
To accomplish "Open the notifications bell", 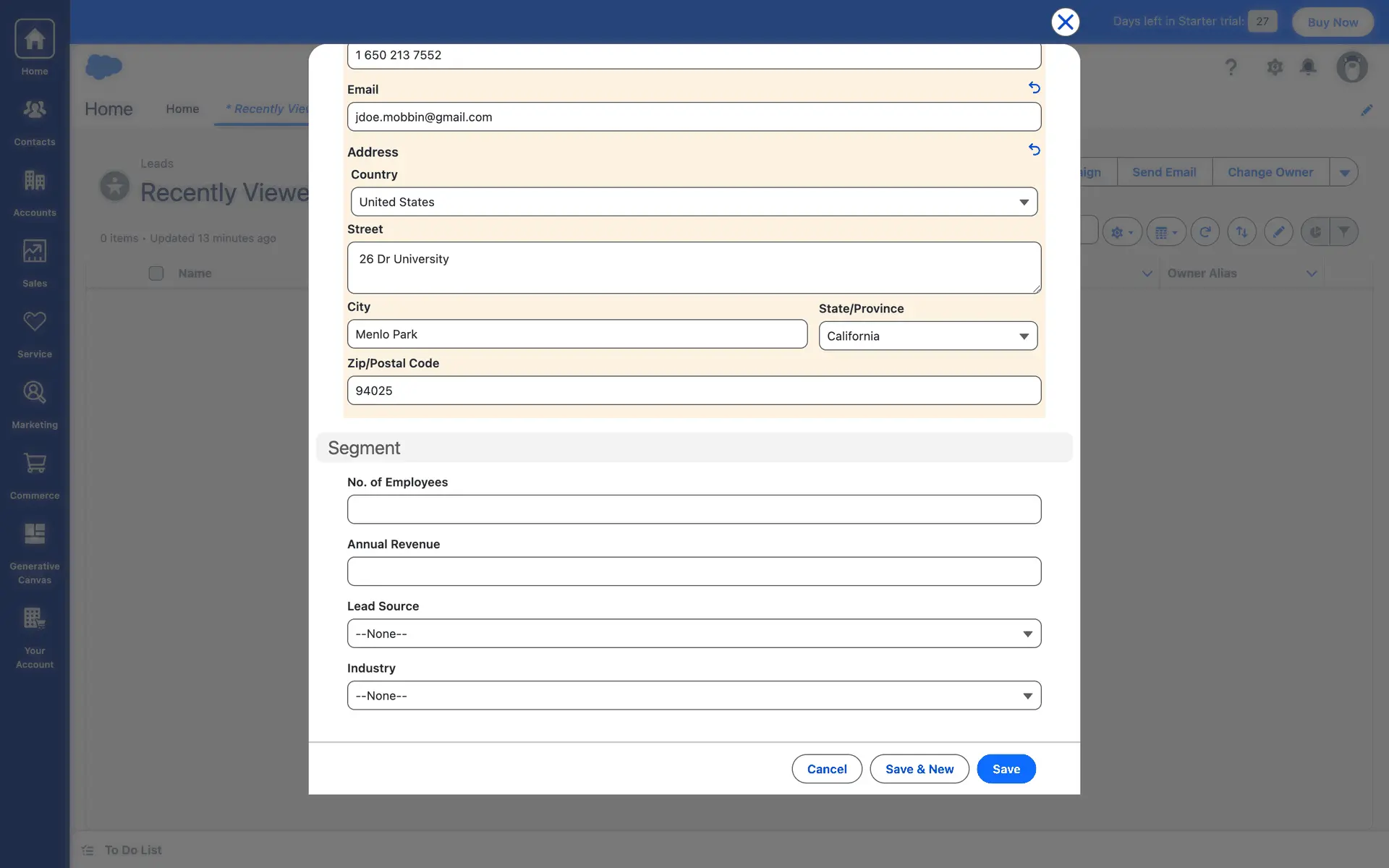I will pos(1307,67).
